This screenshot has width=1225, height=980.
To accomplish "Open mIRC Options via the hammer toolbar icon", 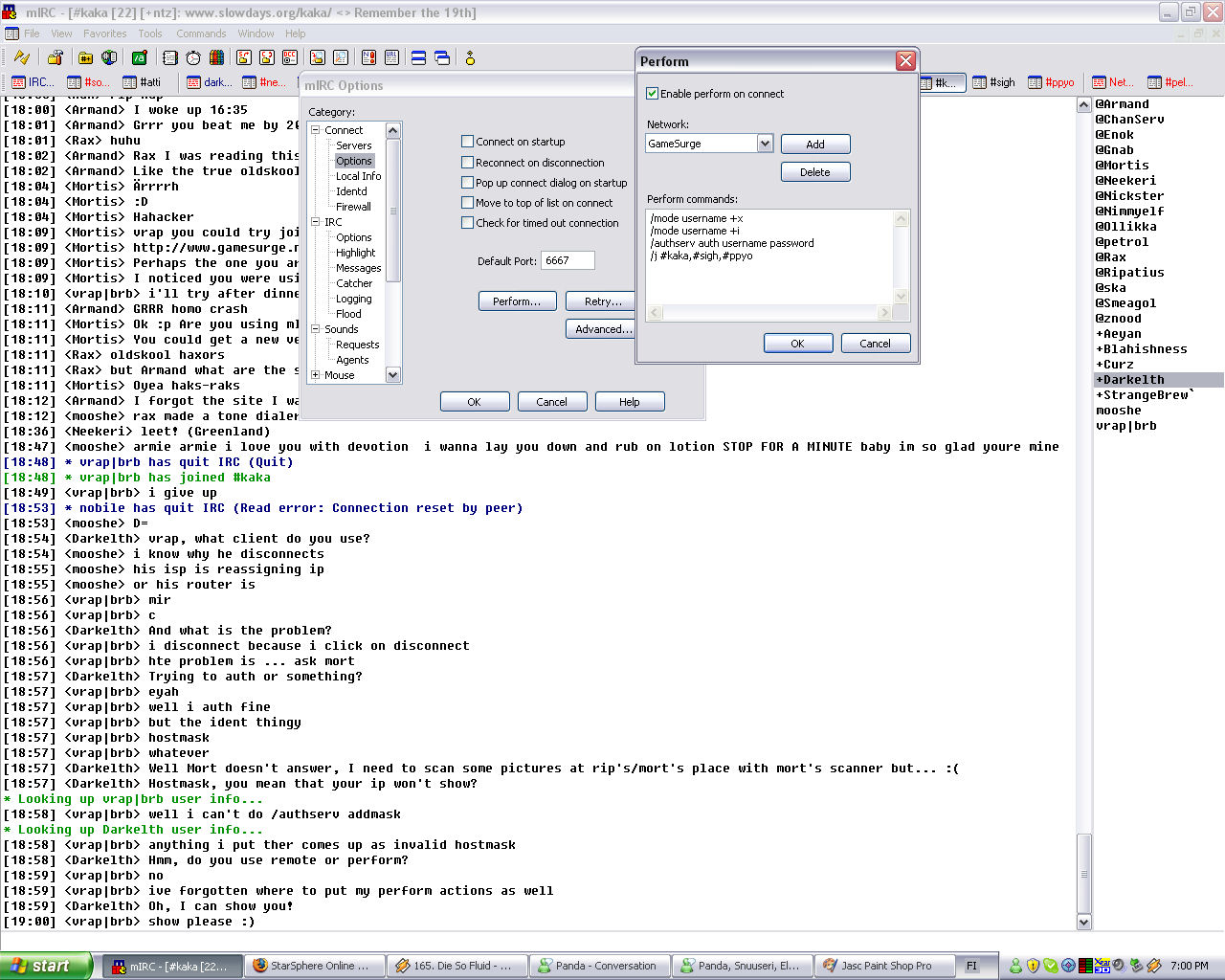I will click(x=56, y=57).
